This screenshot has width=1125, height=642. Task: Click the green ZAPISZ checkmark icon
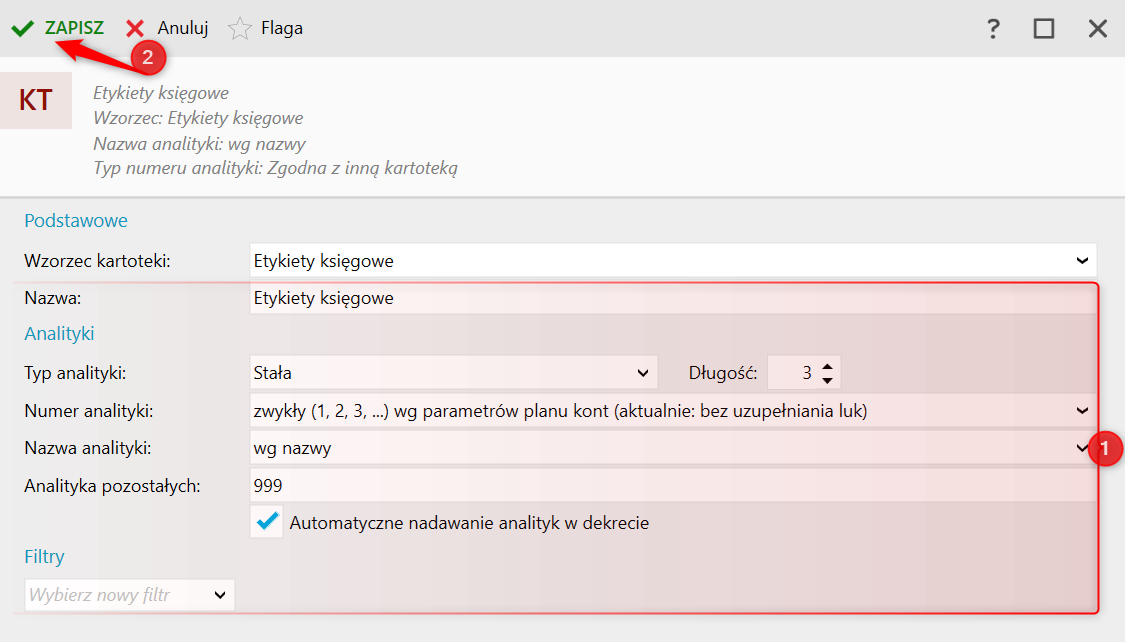[22, 28]
